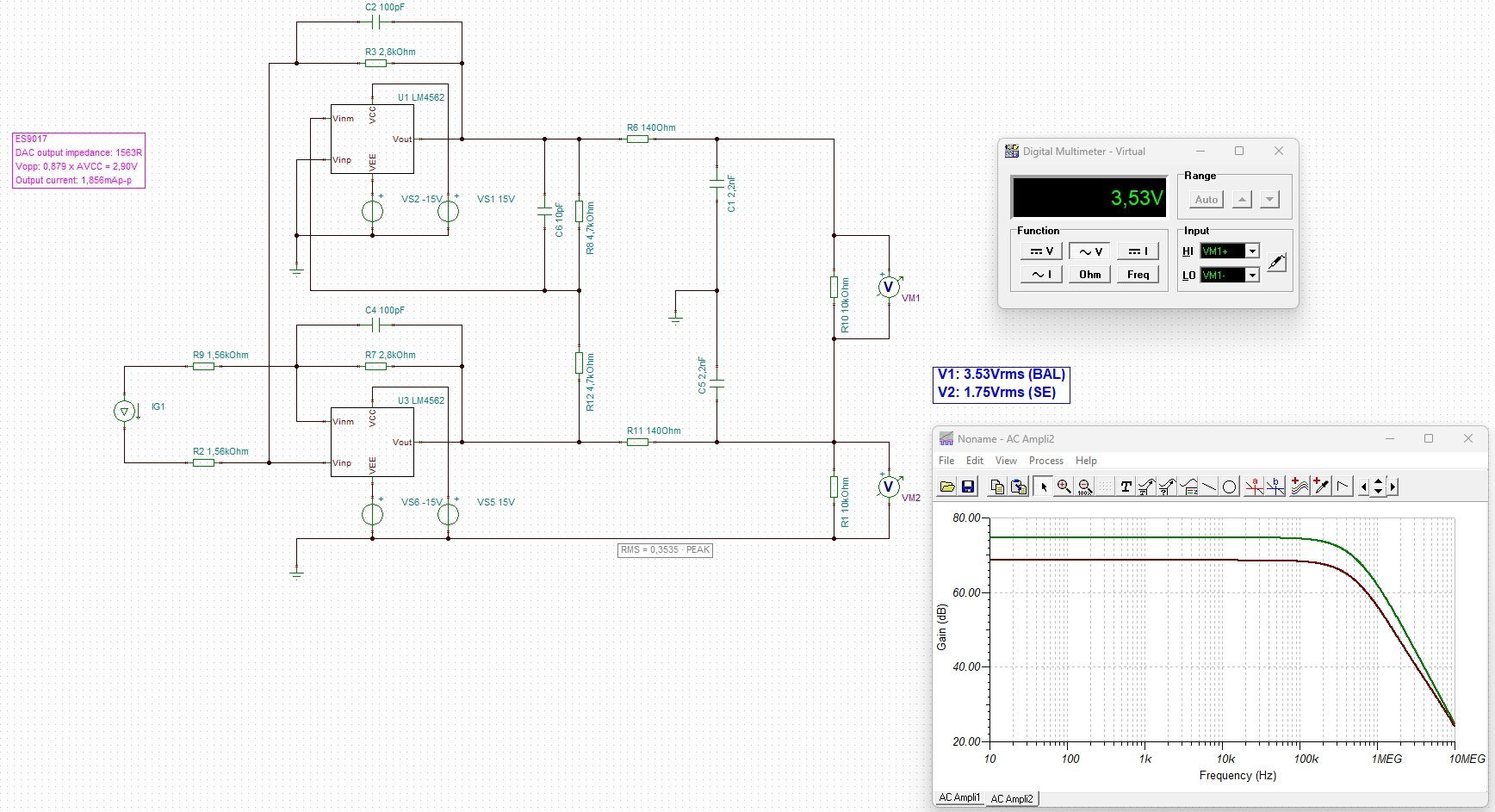Open the LO input dropdown VM1-
Image resolution: width=1495 pixels, height=812 pixels.
1253,275
